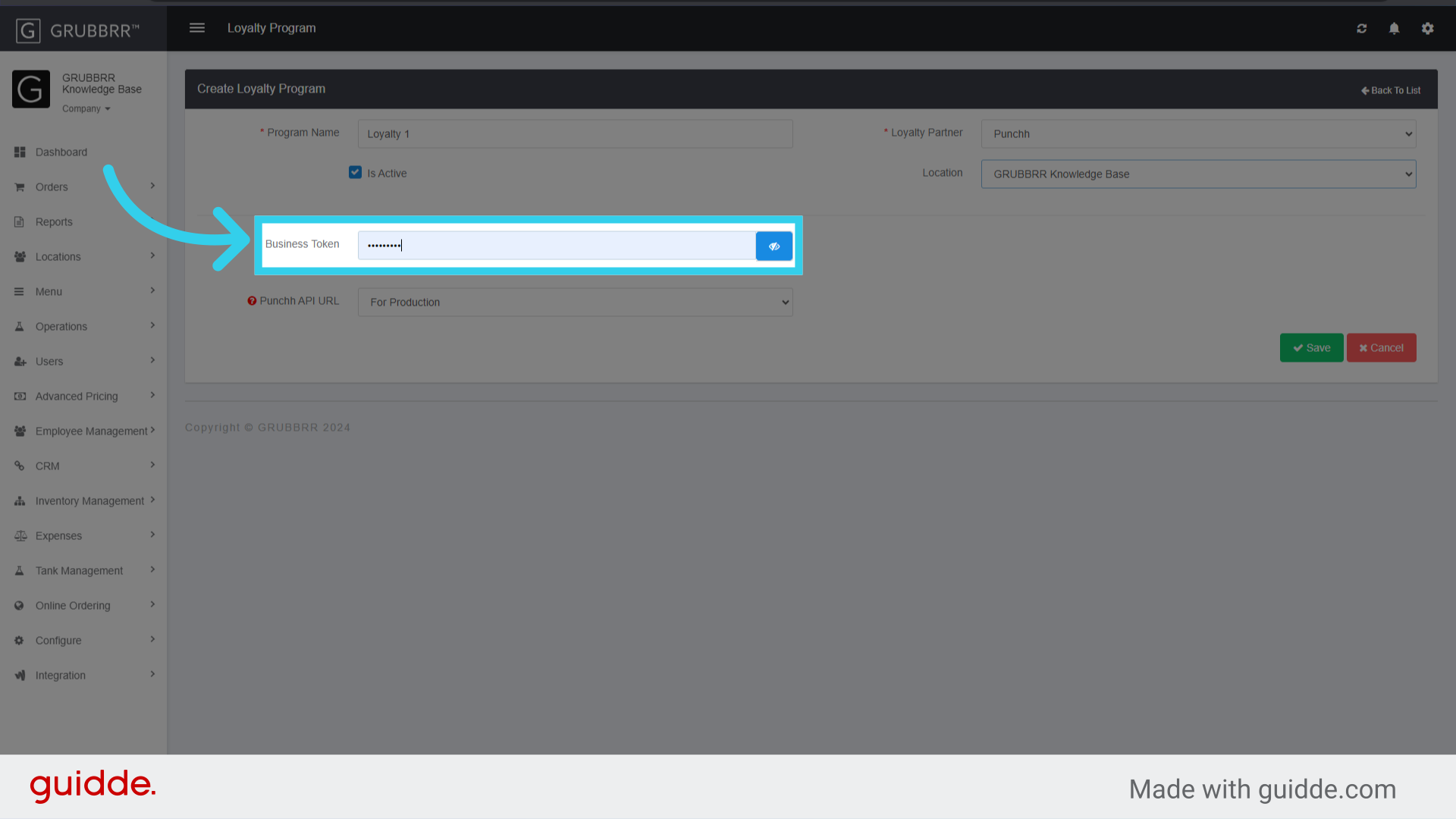
Task: Click the Create Loyalty Program heading
Action: (261, 89)
